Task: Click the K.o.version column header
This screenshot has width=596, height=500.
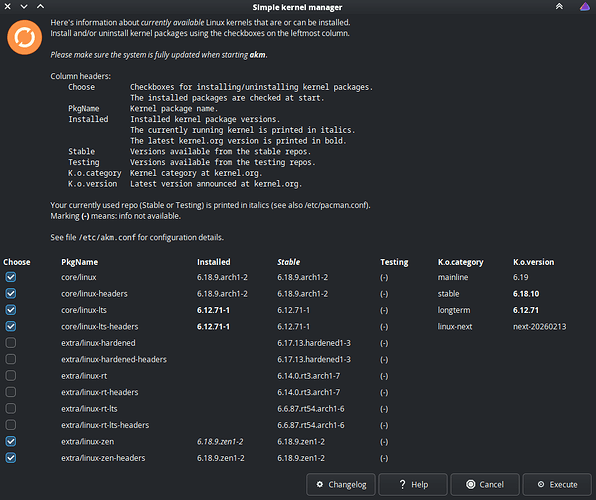Action: tap(533, 262)
